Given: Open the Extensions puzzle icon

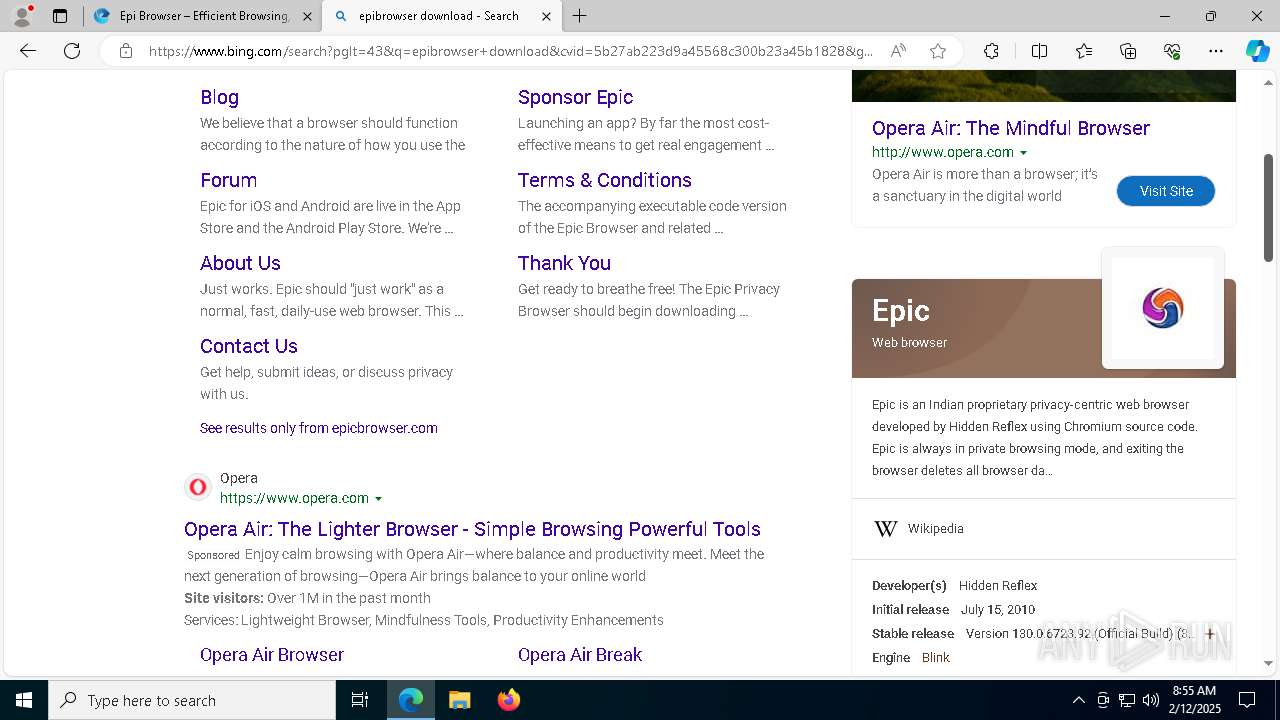Looking at the screenshot, I should (x=991, y=51).
